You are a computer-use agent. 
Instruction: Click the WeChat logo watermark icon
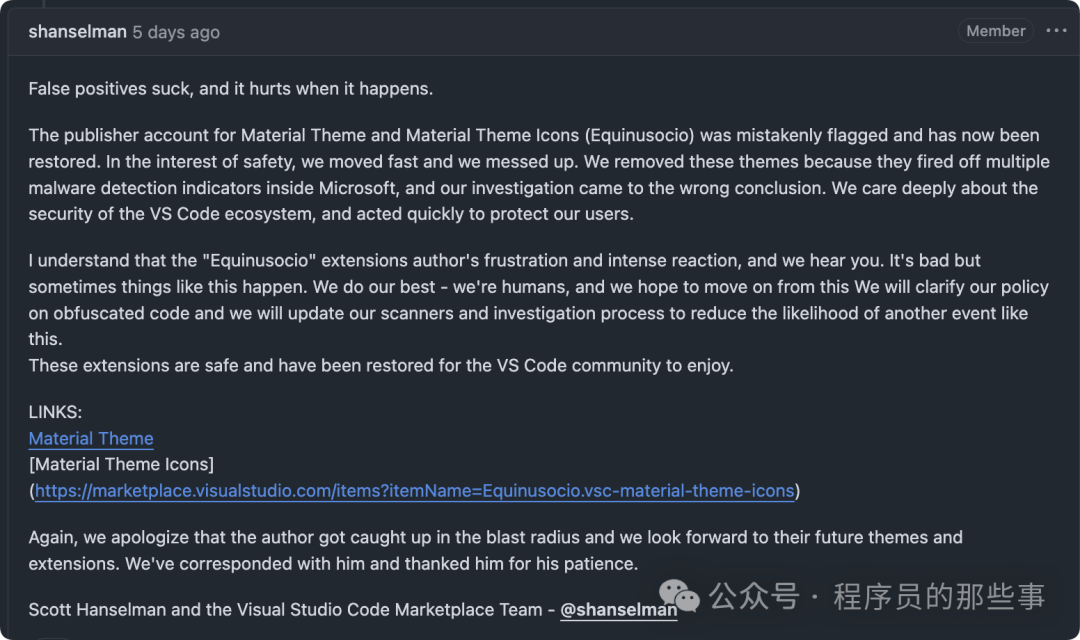coord(678,595)
